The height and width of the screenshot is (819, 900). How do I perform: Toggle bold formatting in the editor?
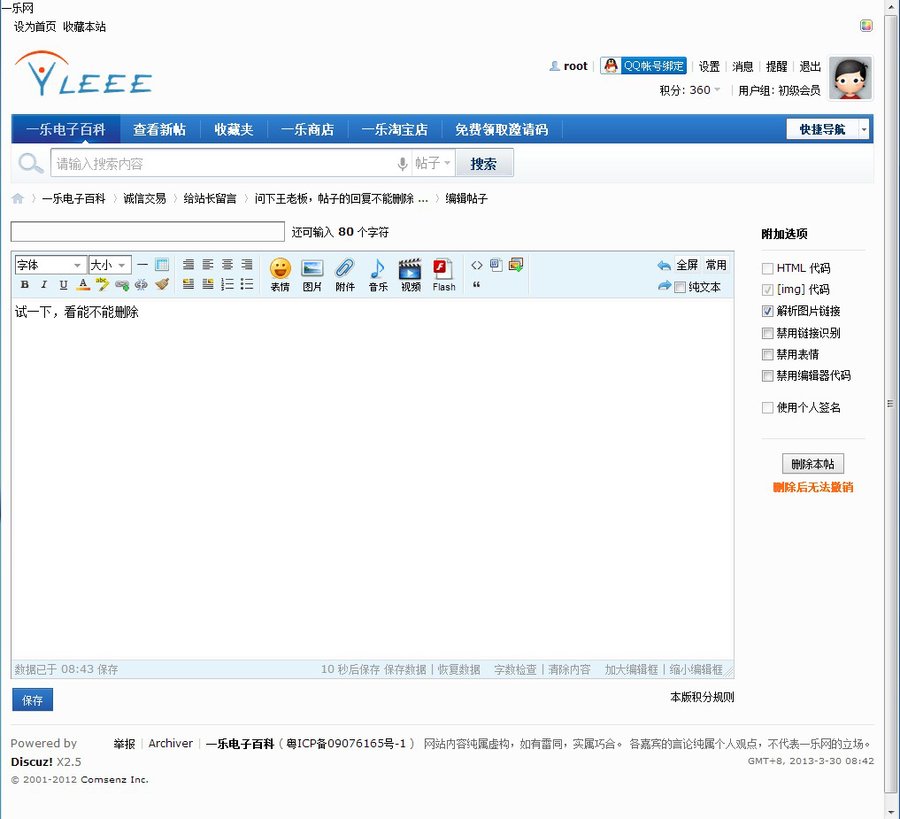[x=24, y=285]
